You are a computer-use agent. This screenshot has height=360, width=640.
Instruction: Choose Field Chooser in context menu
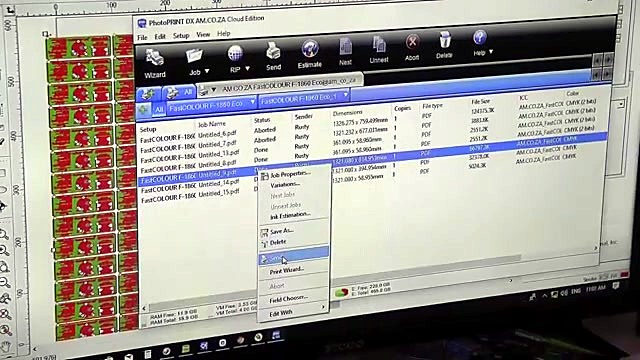pyautogui.click(x=289, y=299)
